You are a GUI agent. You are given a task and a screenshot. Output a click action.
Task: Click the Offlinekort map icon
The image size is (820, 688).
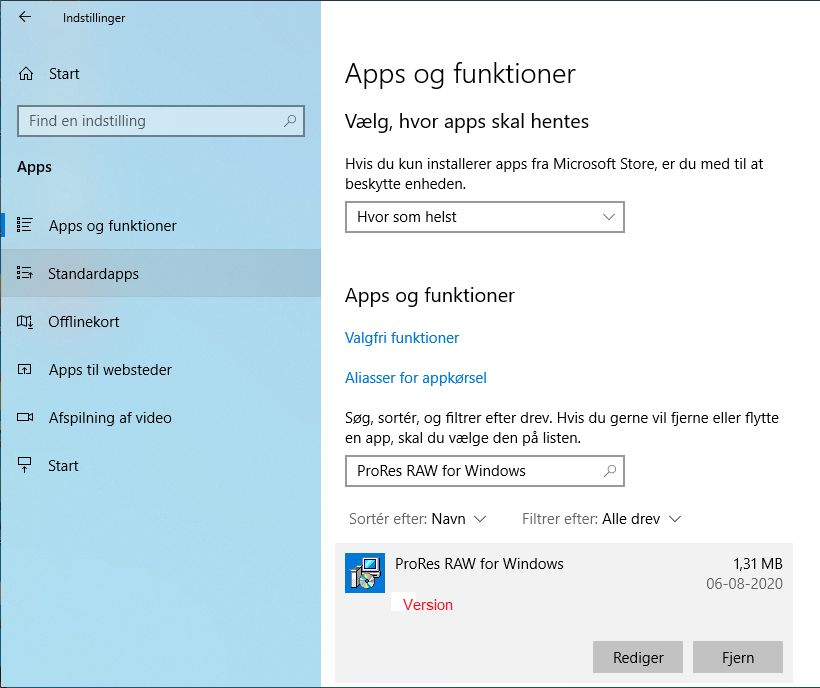click(x=25, y=322)
